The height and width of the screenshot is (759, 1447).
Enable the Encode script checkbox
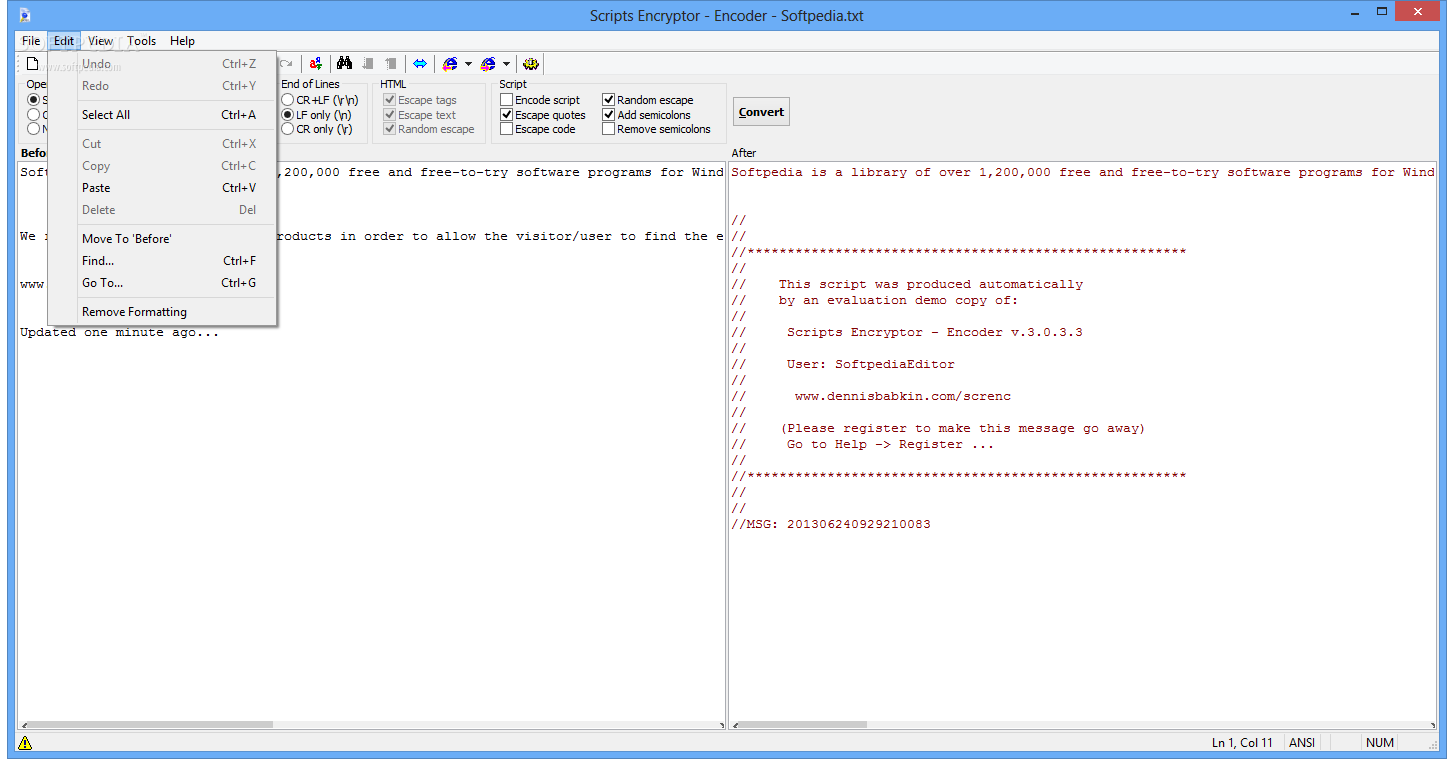coord(507,100)
